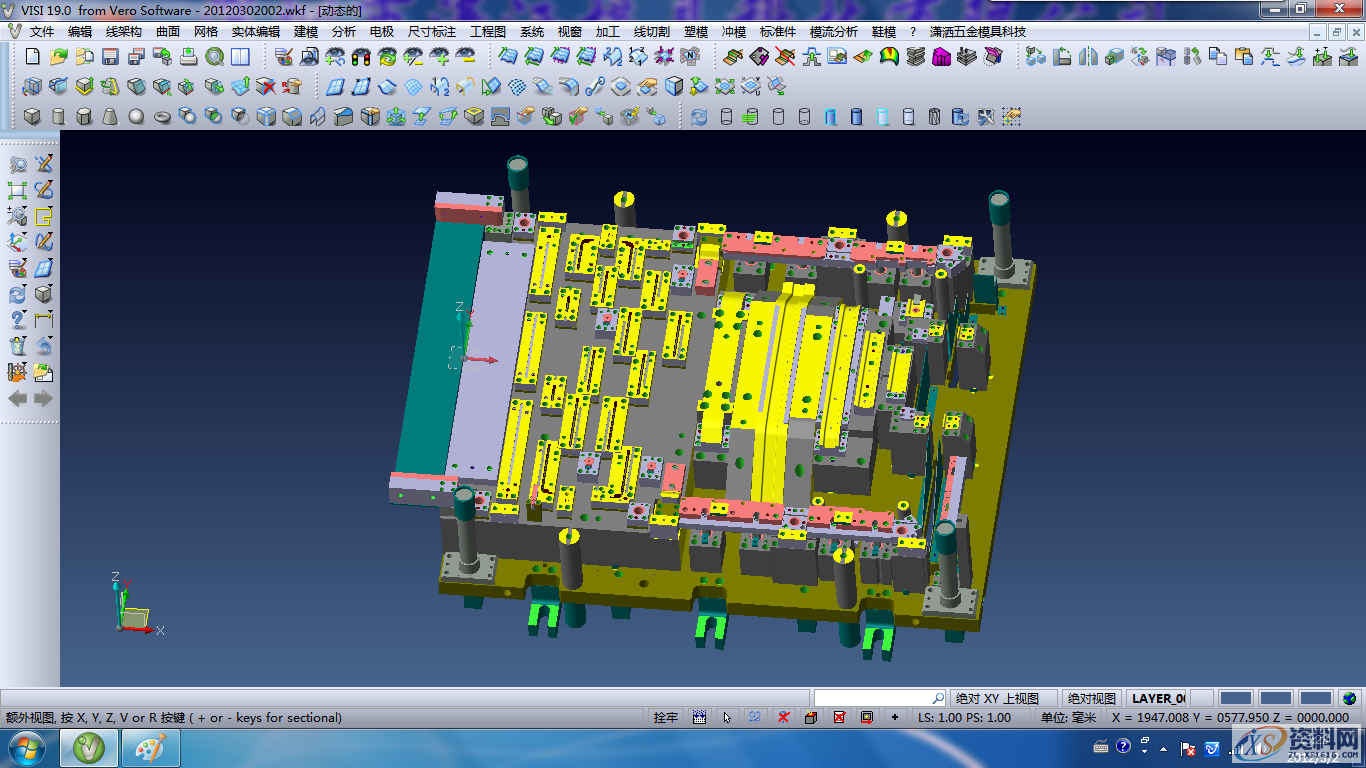Open the 绝对视图 view selector
The height and width of the screenshot is (768, 1366).
[x=1091, y=698]
